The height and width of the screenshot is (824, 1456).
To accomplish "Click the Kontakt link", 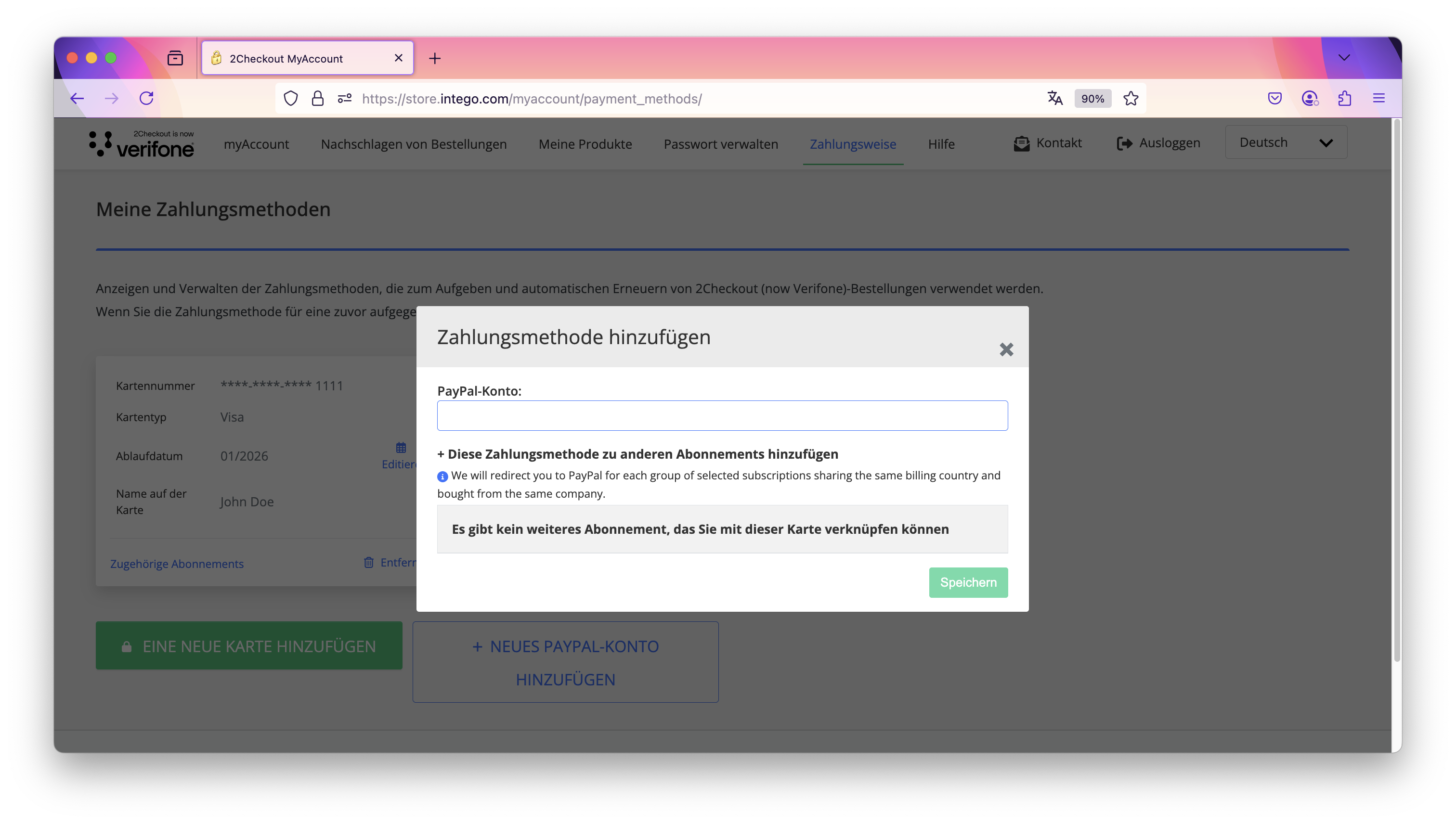I will pos(1059,142).
